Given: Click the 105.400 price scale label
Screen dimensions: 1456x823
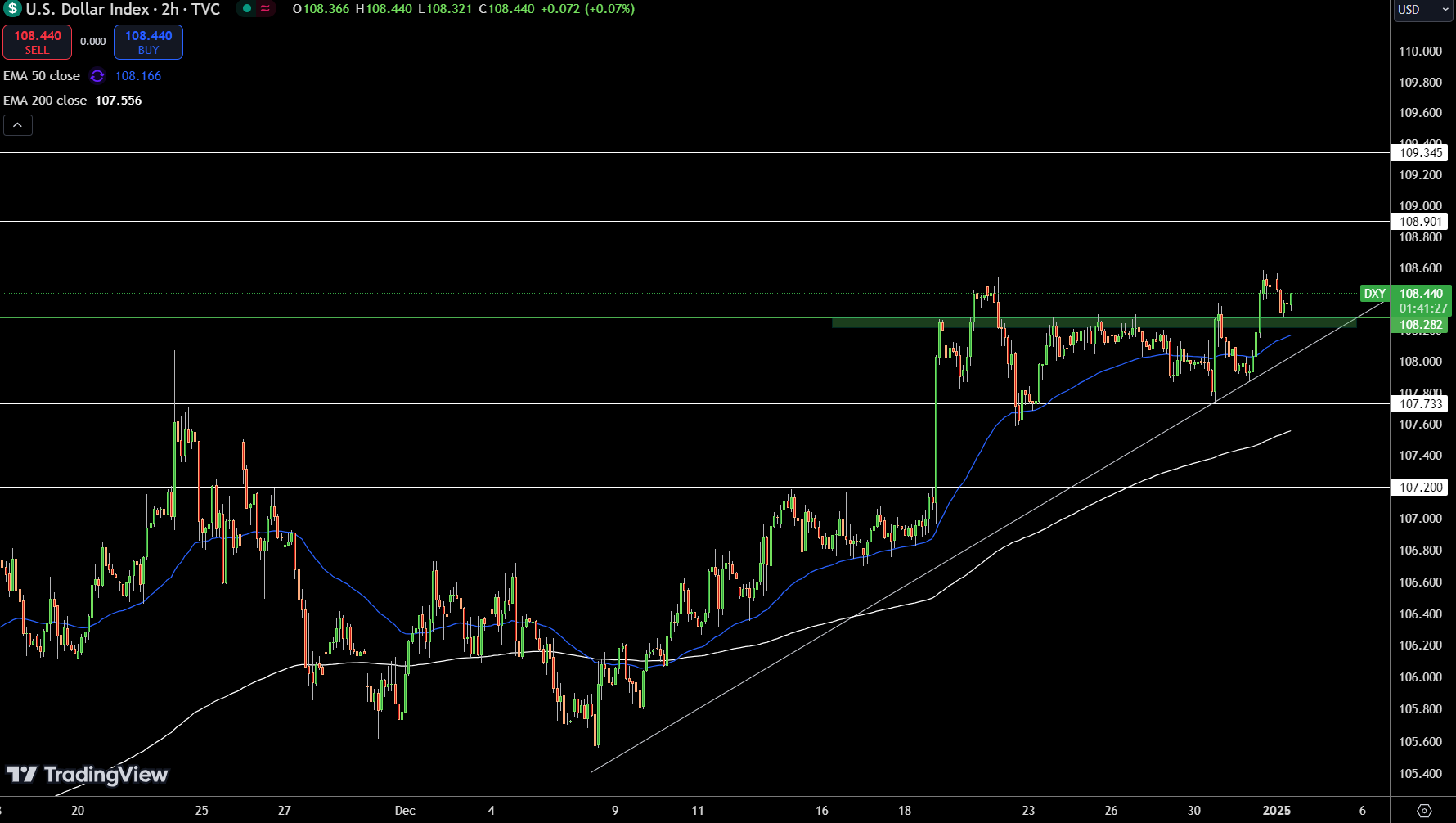Looking at the screenshot, I should [x=1420, y=774].
